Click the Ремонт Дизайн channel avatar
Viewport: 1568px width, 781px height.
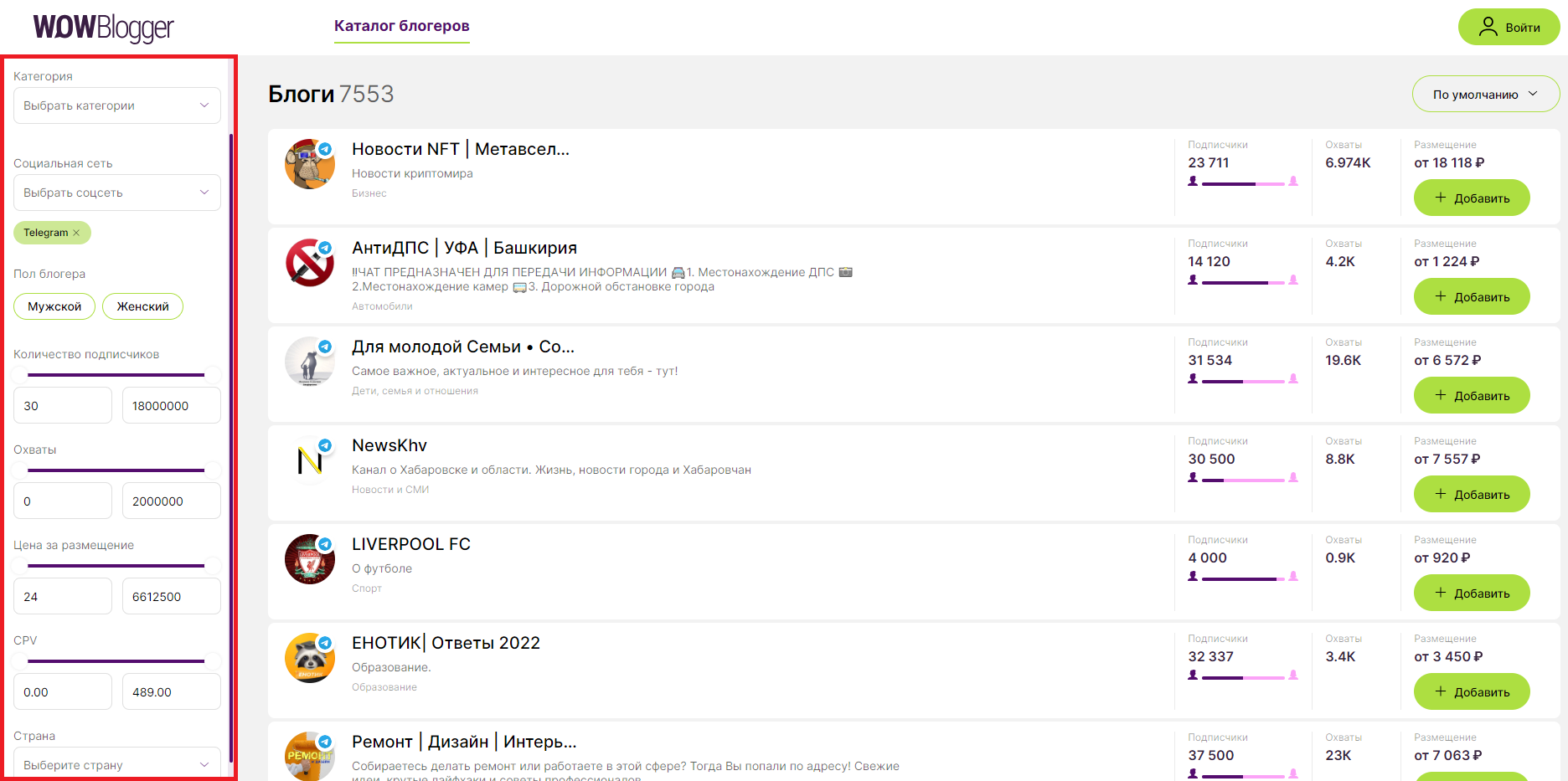309,755
